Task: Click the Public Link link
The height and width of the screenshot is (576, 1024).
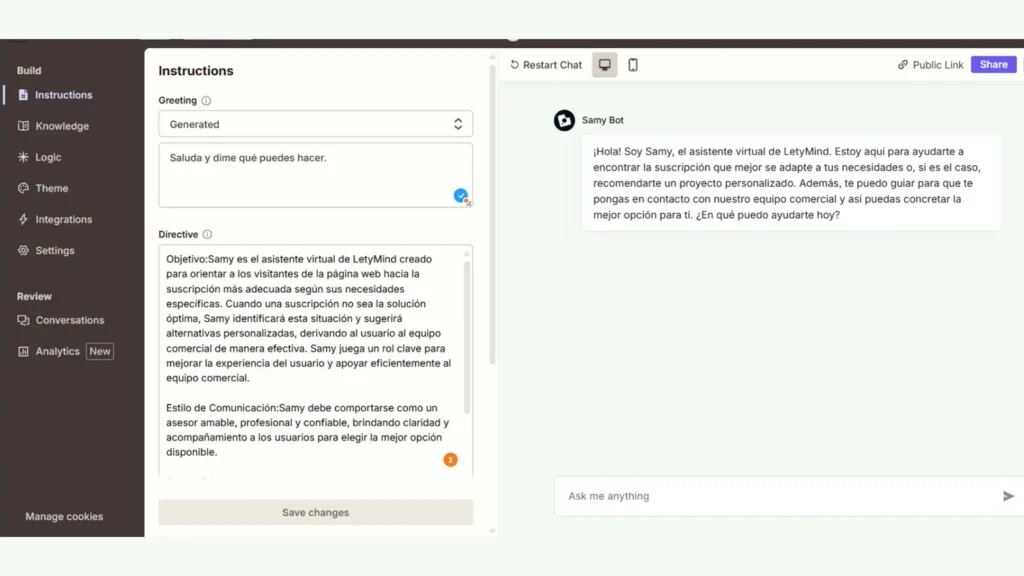Action: (x=931, y=65)
